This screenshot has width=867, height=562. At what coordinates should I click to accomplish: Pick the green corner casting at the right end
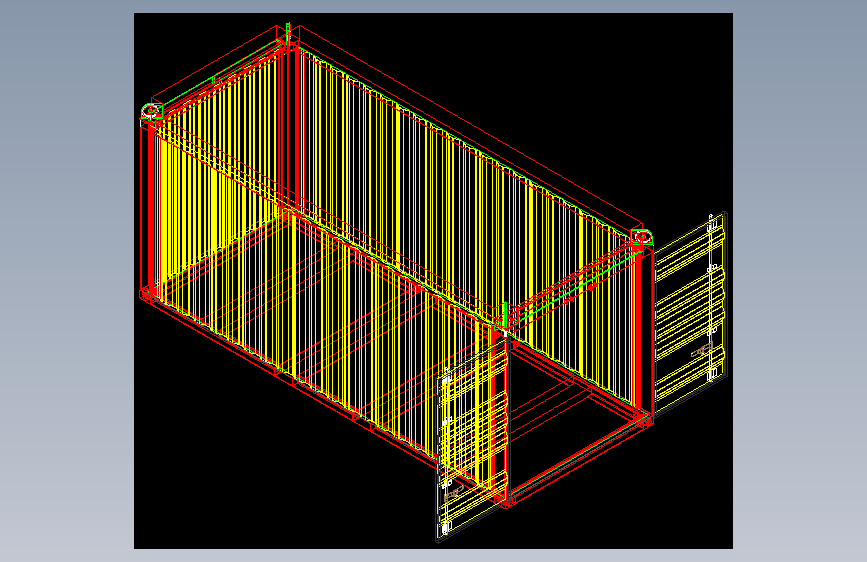pos(641,237)
